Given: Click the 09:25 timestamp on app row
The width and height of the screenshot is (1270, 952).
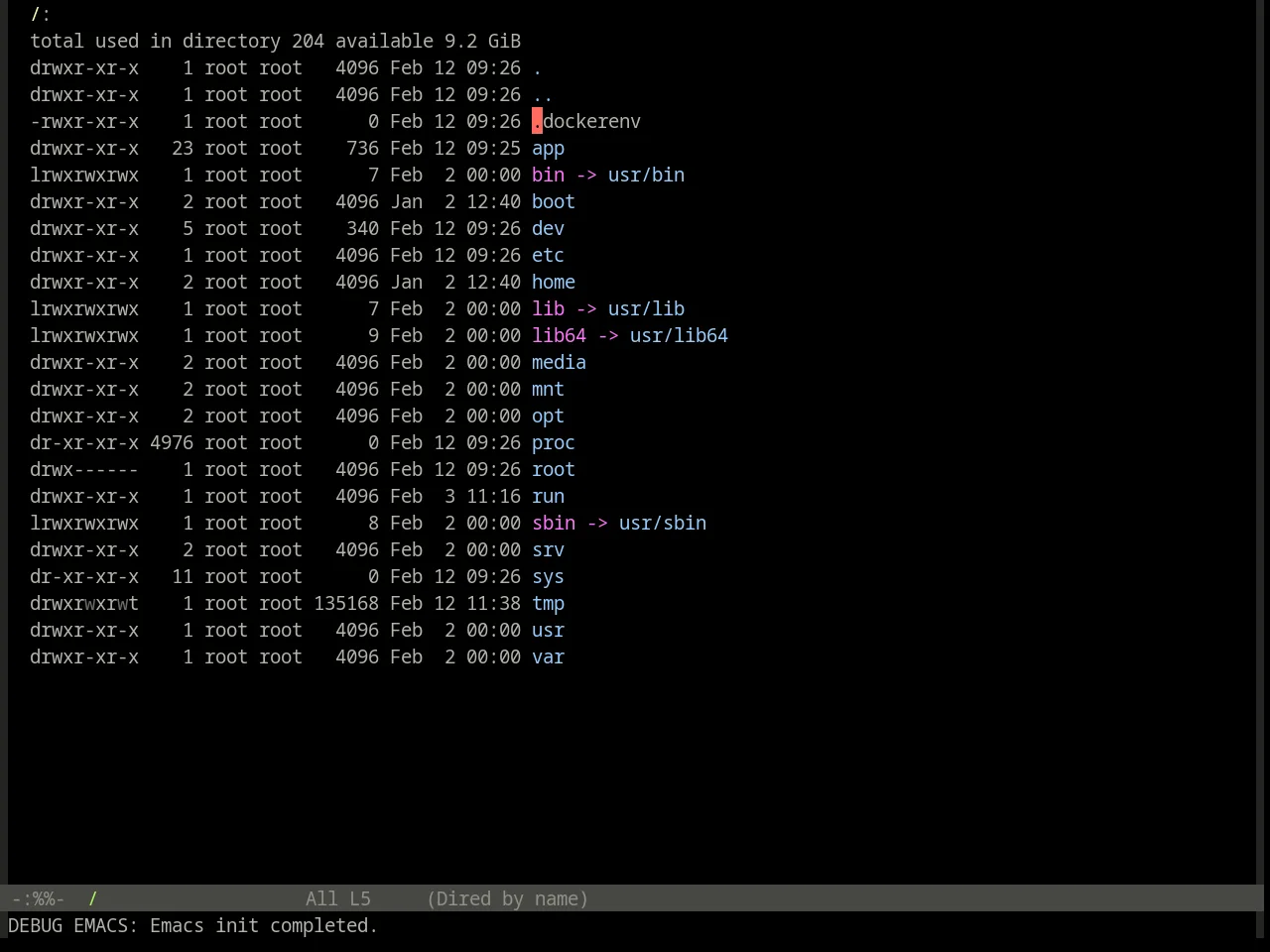Looking at the screenshot, I should click(493, 149).
